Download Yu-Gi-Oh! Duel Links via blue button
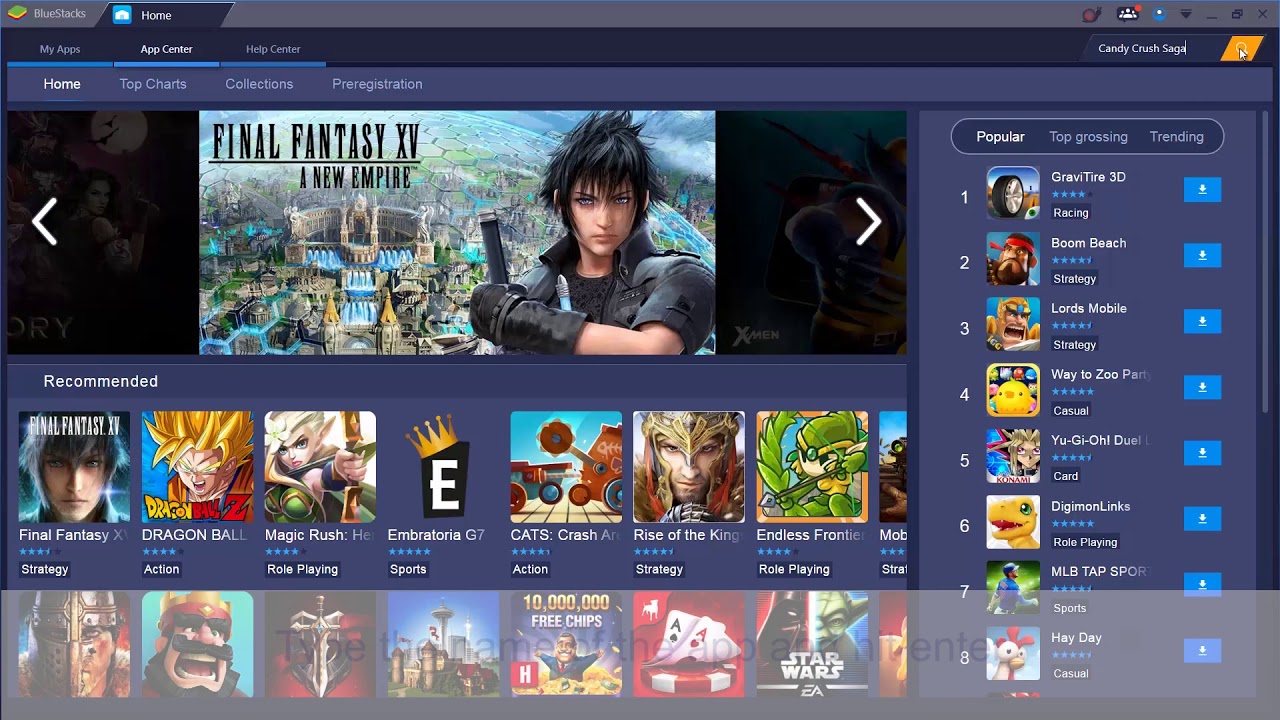The height and width of the screenshot is (720, 1280). click(1202, 453)
